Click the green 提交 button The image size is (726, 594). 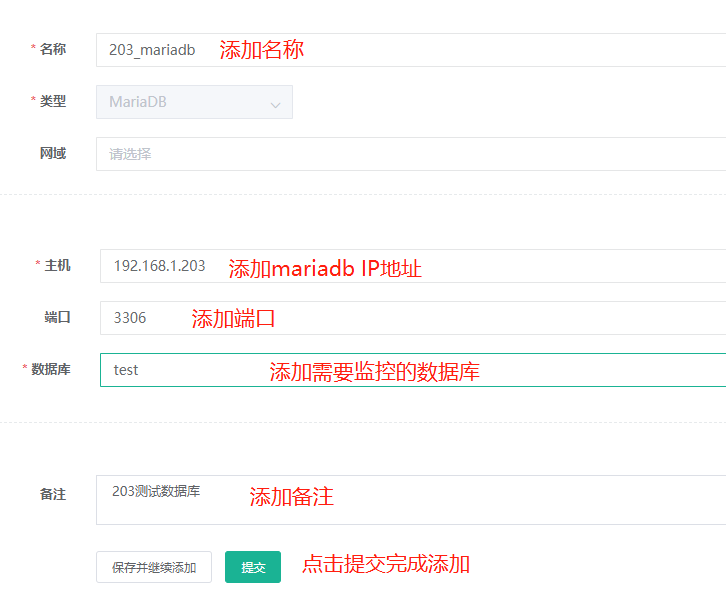[253, 567]
